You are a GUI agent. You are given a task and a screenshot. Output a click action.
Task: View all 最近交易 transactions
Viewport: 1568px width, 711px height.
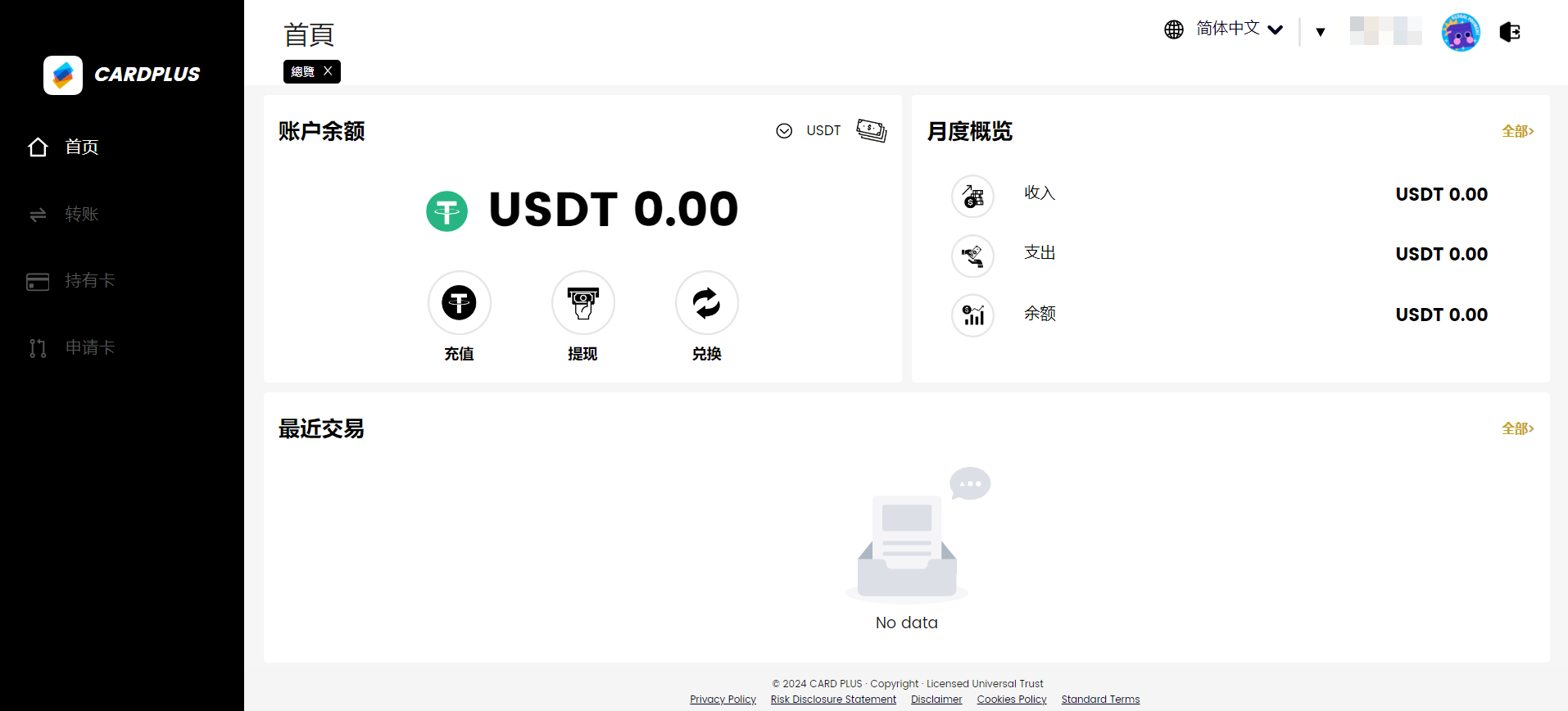[1516, 428]
